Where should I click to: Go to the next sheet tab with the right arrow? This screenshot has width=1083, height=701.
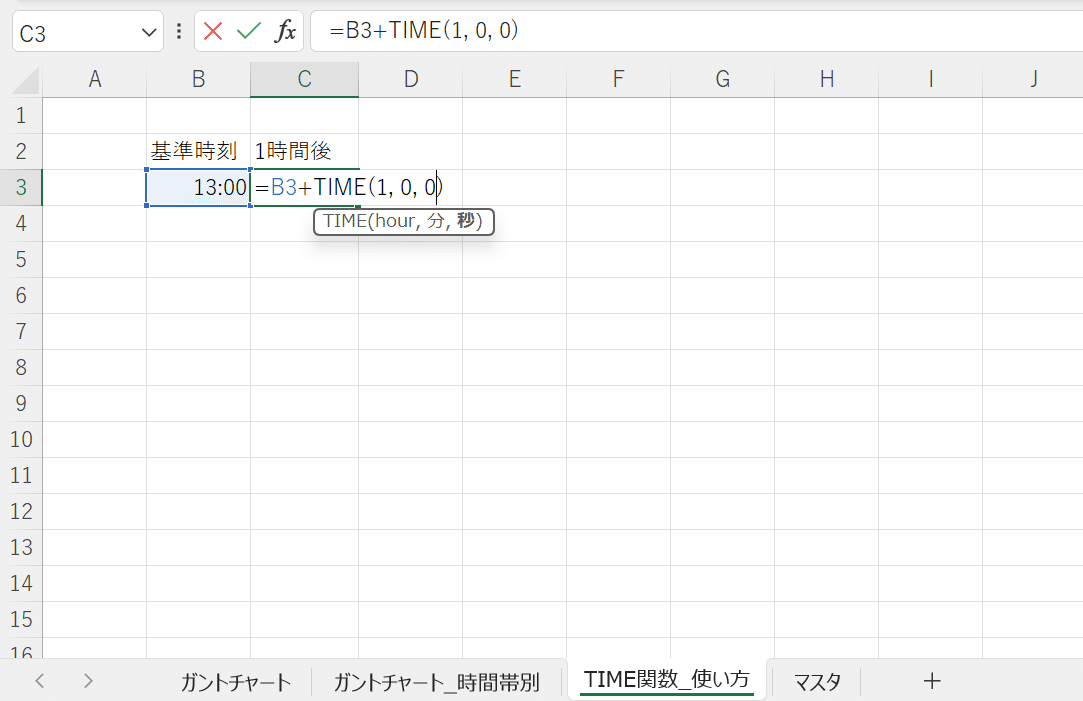click(88, 681)
